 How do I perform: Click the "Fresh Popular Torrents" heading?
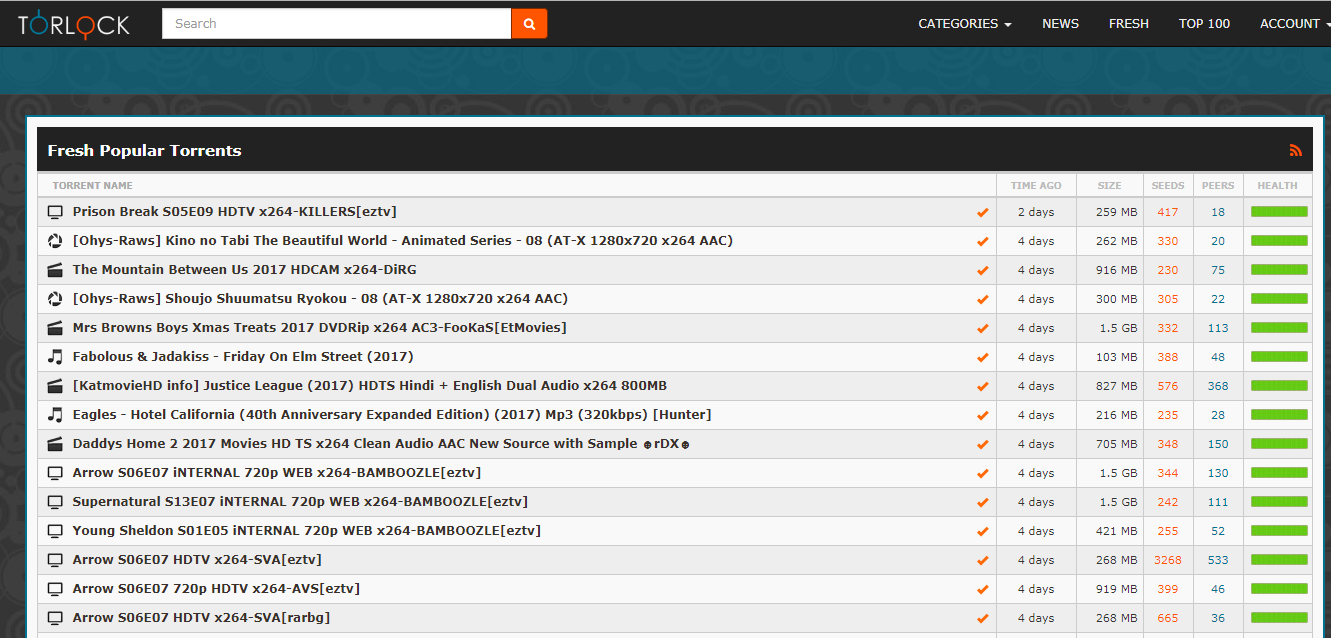[x=145, y=151]
